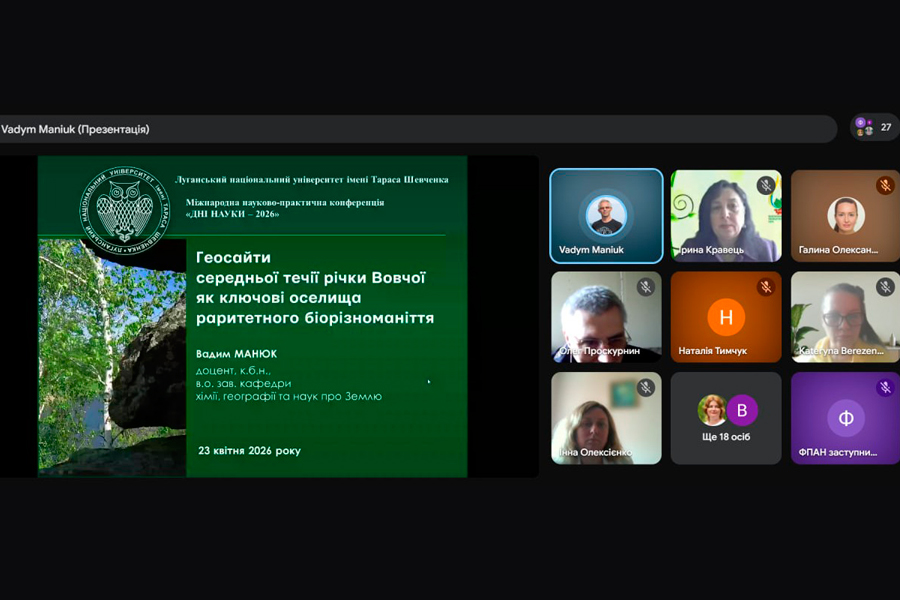Click the orange H avatar of Наталія Тимчук
The height and width of the screenshot is (600, 900).
click(726, 317)
